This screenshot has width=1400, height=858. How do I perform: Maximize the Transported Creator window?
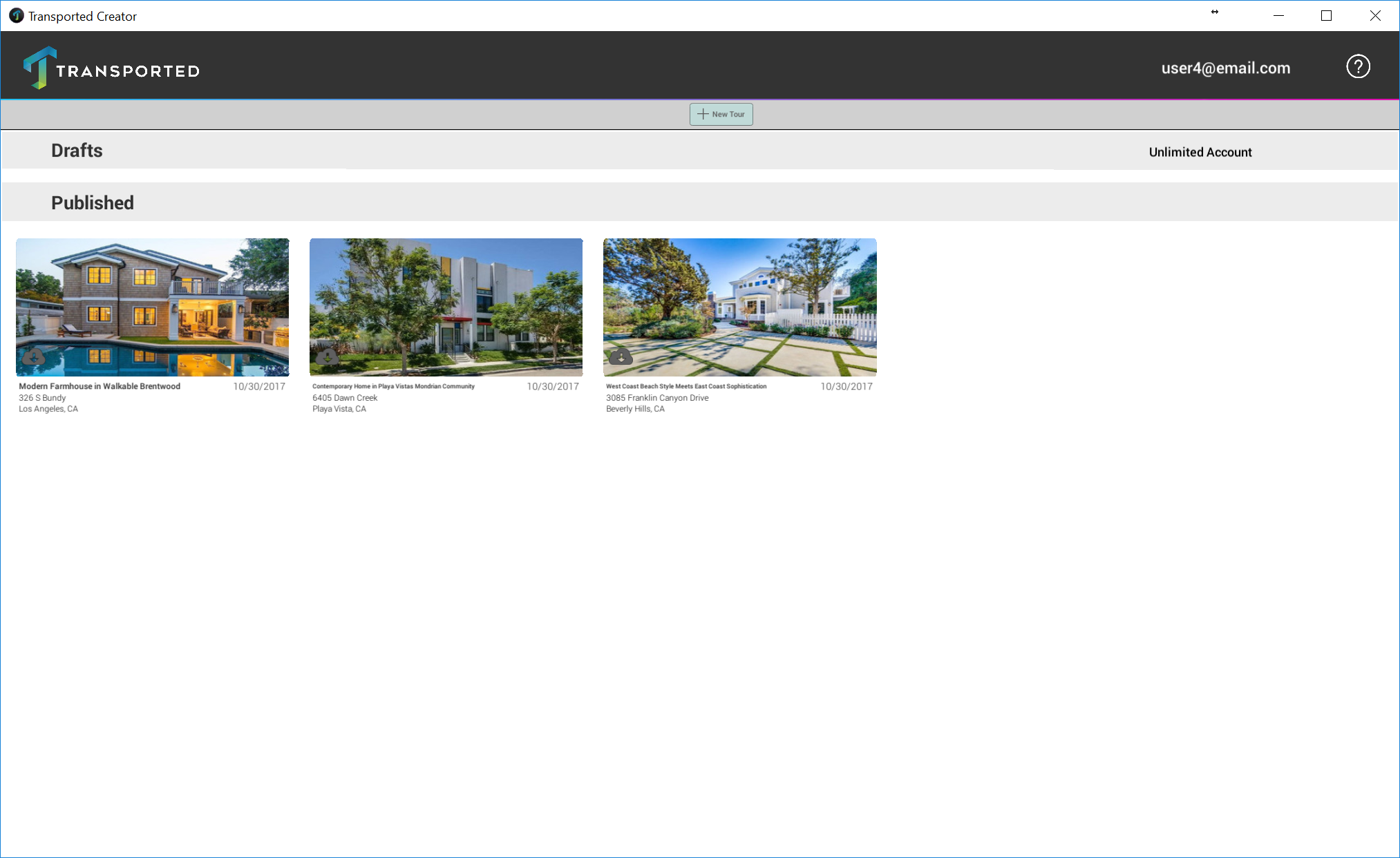click(1326, 16)
